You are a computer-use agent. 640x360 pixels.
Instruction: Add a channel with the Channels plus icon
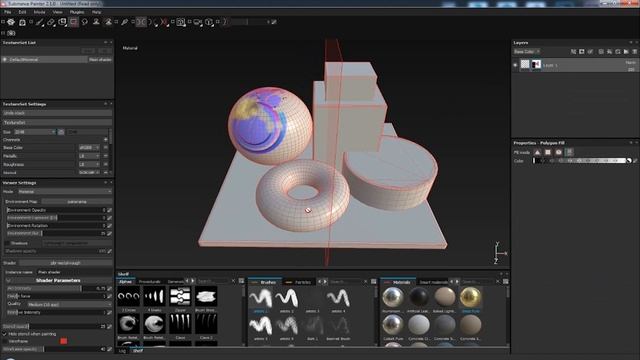click(x=106, y=140)
